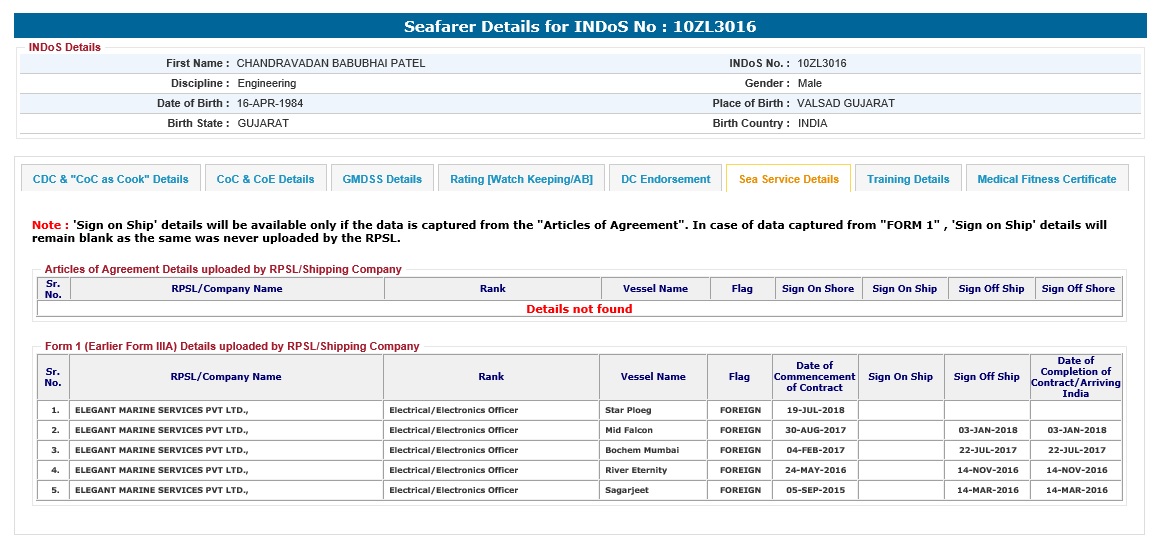The height and width of the screenshot is (556, 1160).
Task: Open the DC Endorsement tab
Action: [665, 179]
